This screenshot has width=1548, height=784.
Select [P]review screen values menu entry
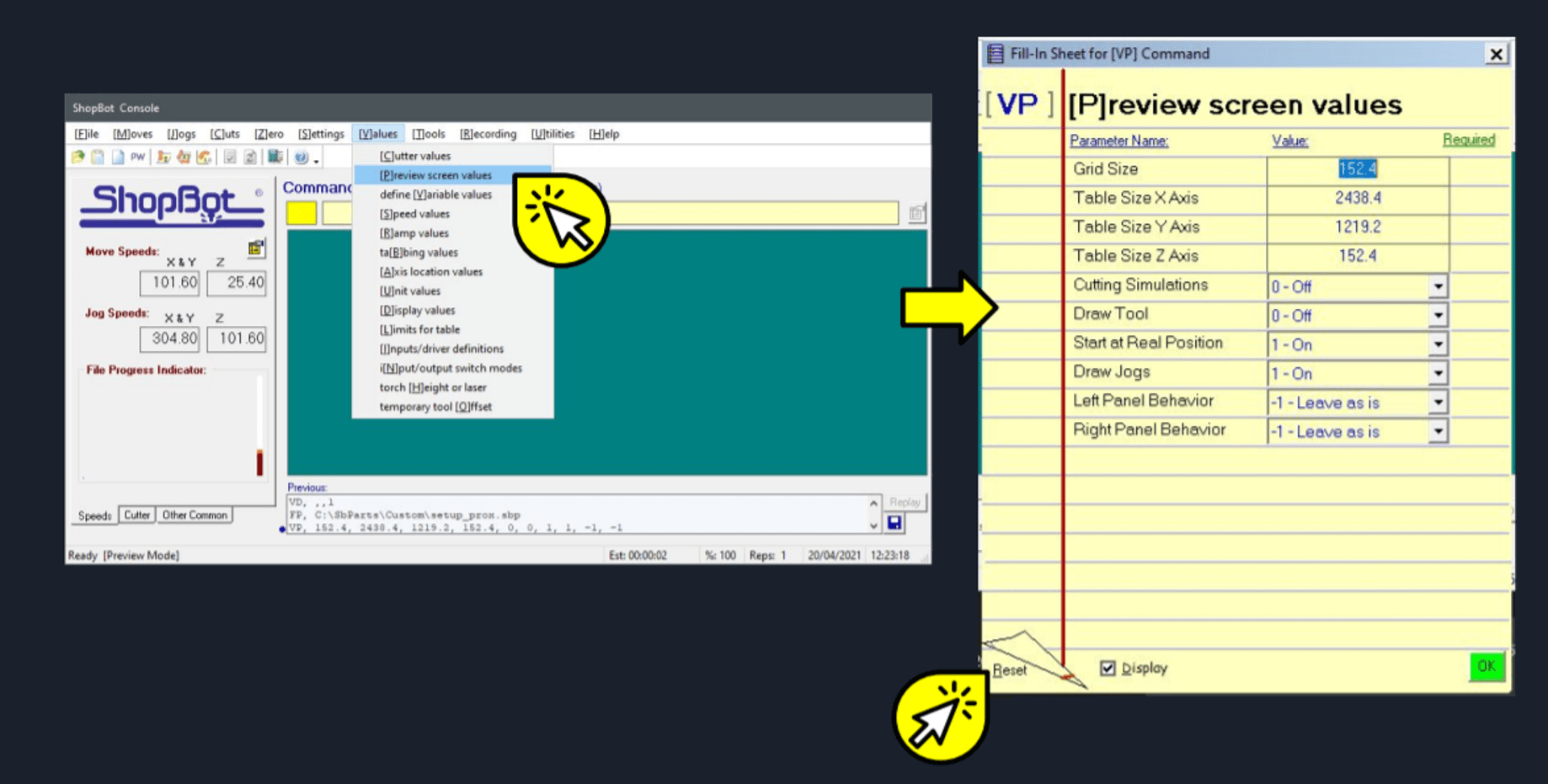click(453, 175)
